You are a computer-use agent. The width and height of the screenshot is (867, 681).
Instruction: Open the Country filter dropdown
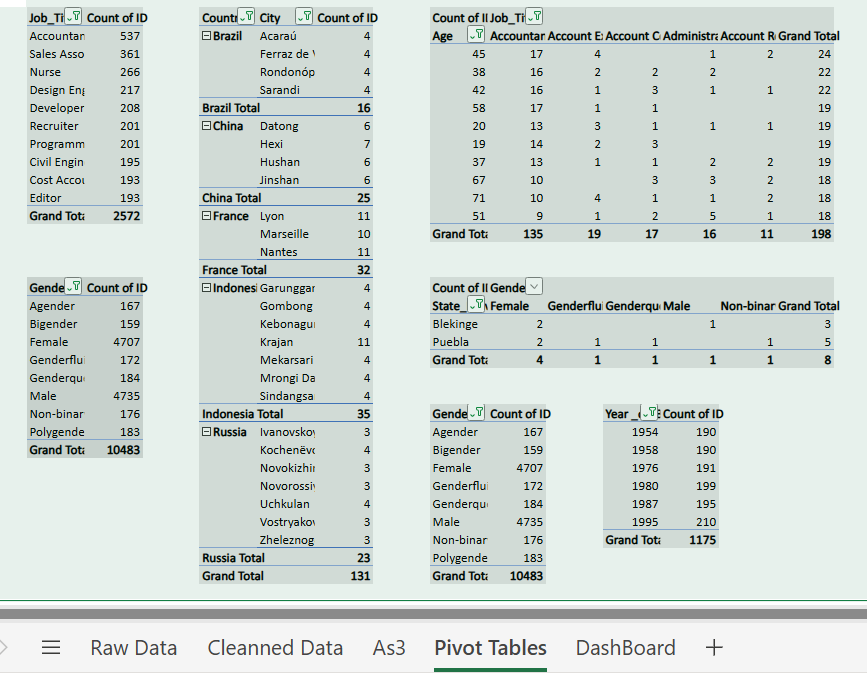click(x=246, y=17)
